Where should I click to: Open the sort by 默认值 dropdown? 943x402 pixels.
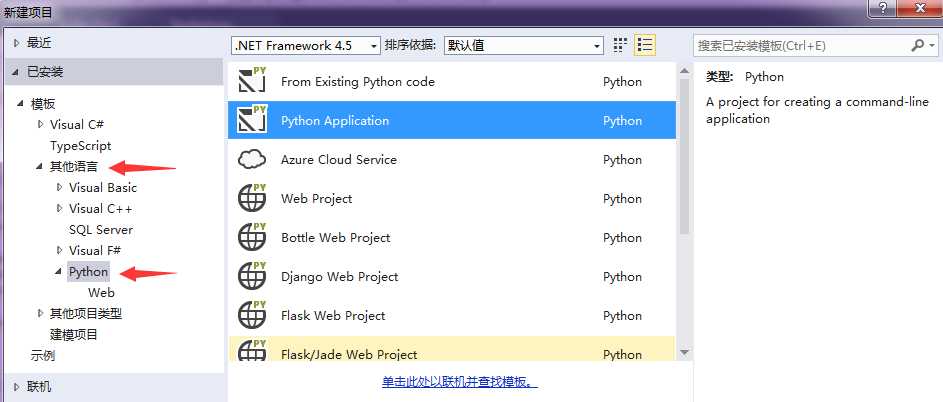point(523,45)
